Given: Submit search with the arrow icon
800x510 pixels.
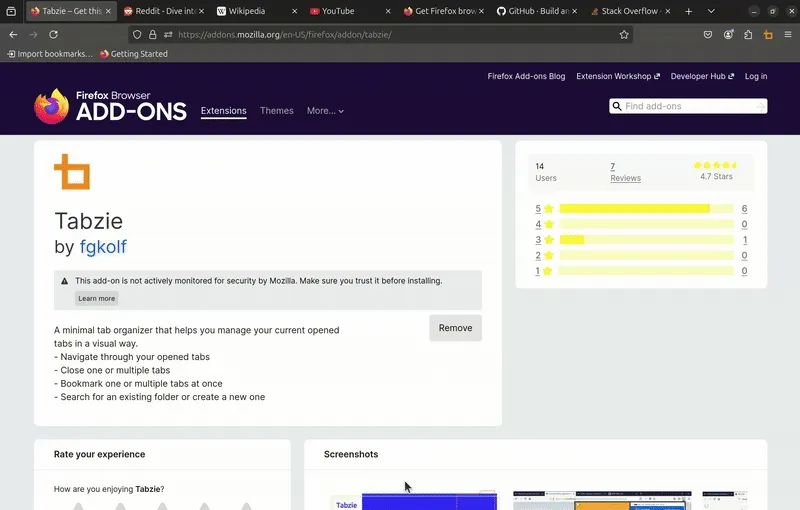Looking at the screenshot, I should point(760,106).
